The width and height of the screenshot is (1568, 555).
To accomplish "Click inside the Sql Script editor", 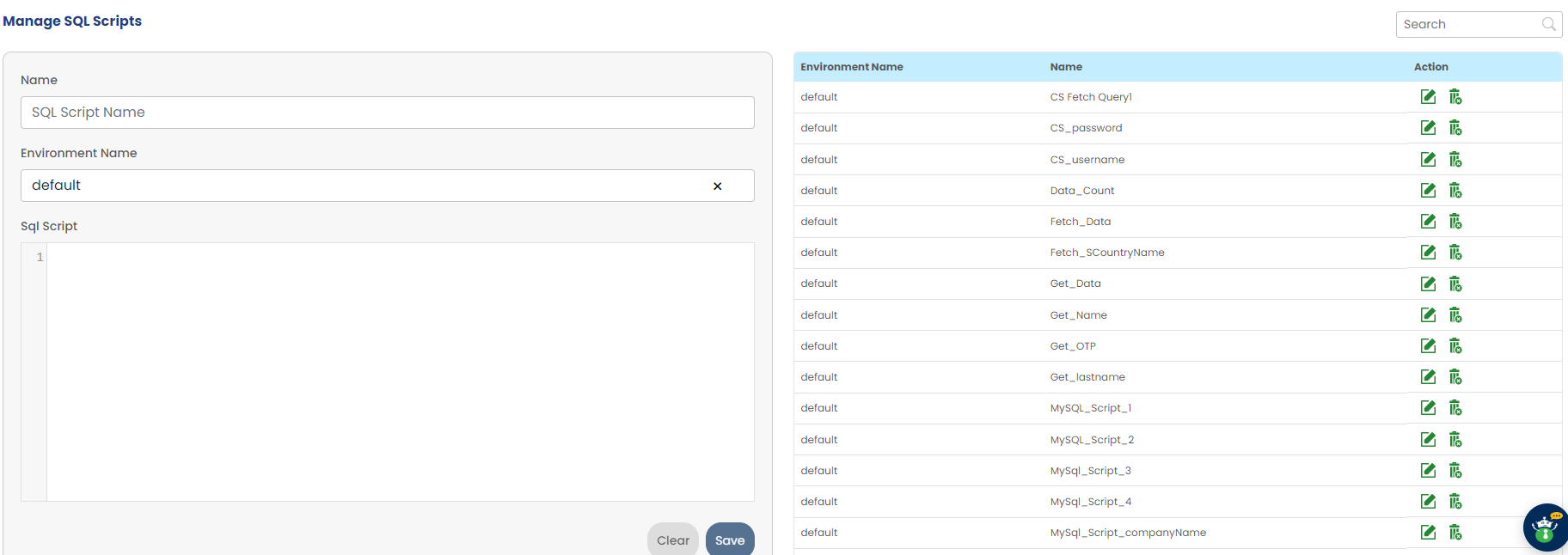I will [400, 371].
